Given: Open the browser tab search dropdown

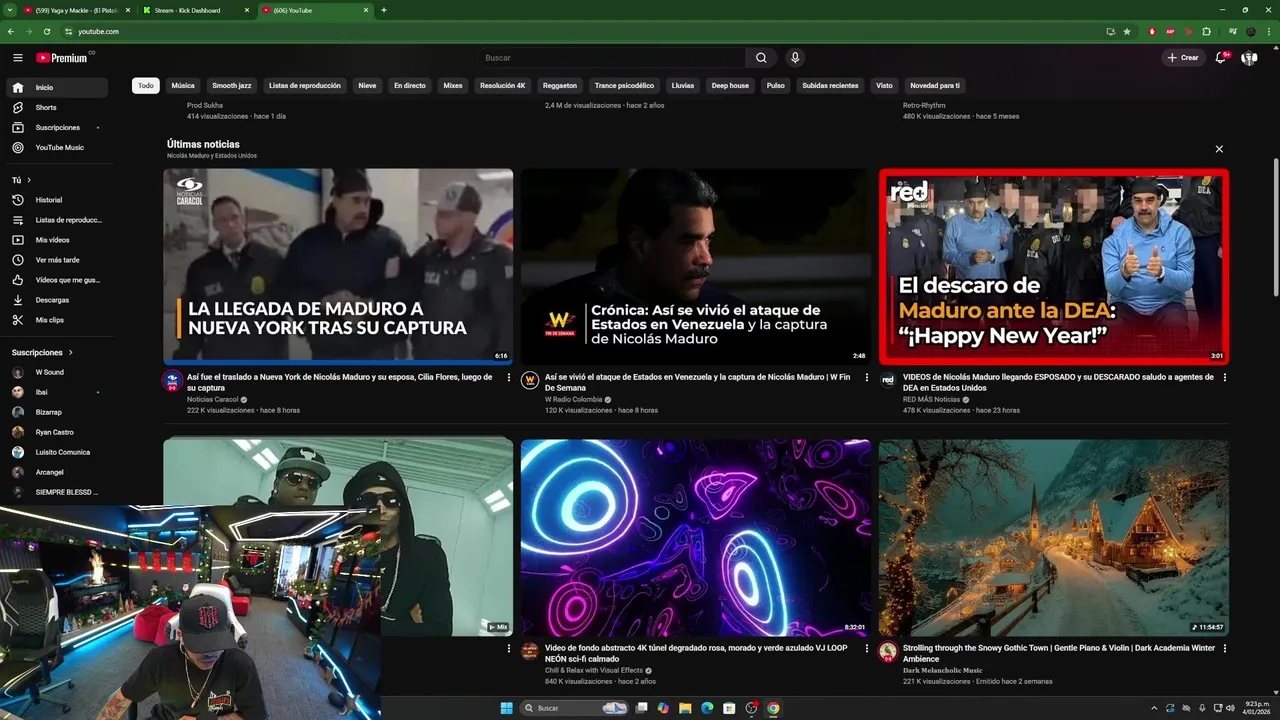Looking at the screenshot, I should click(9, 10).
